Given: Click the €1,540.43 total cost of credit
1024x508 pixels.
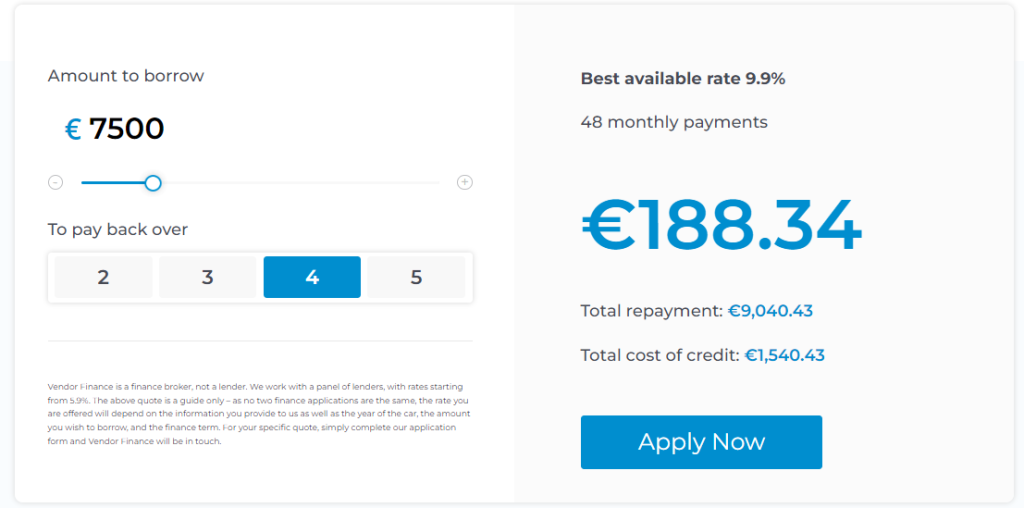Looking at the screenshot, I should click(x=784, y=355).
